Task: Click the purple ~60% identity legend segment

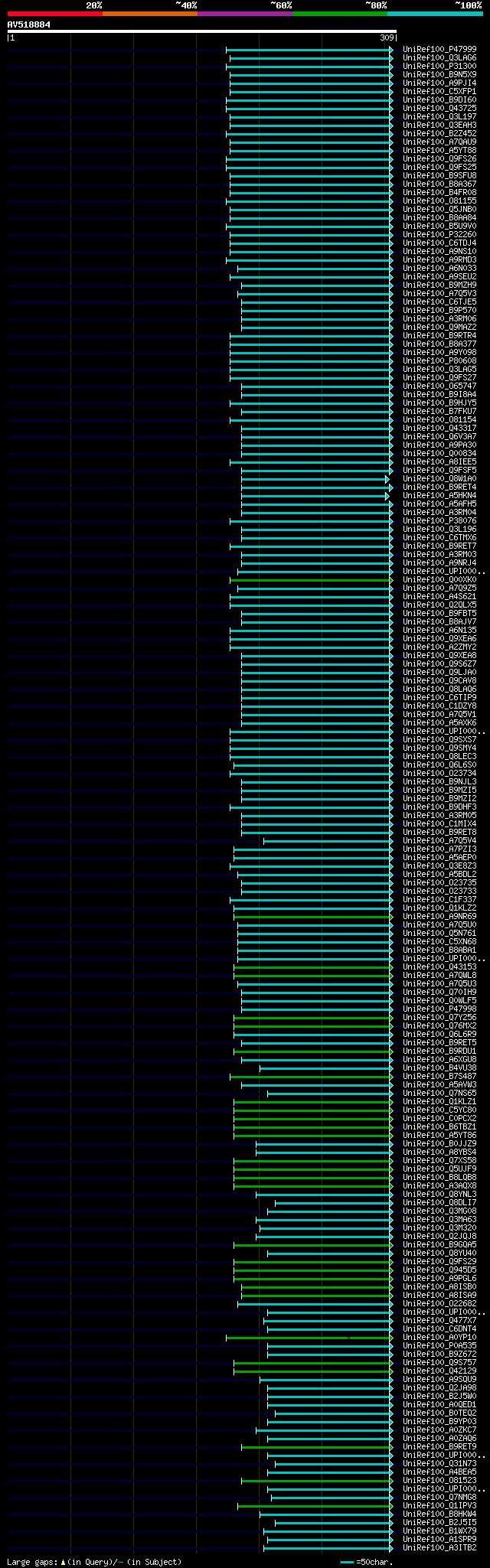Action: (x=245, y=14)
